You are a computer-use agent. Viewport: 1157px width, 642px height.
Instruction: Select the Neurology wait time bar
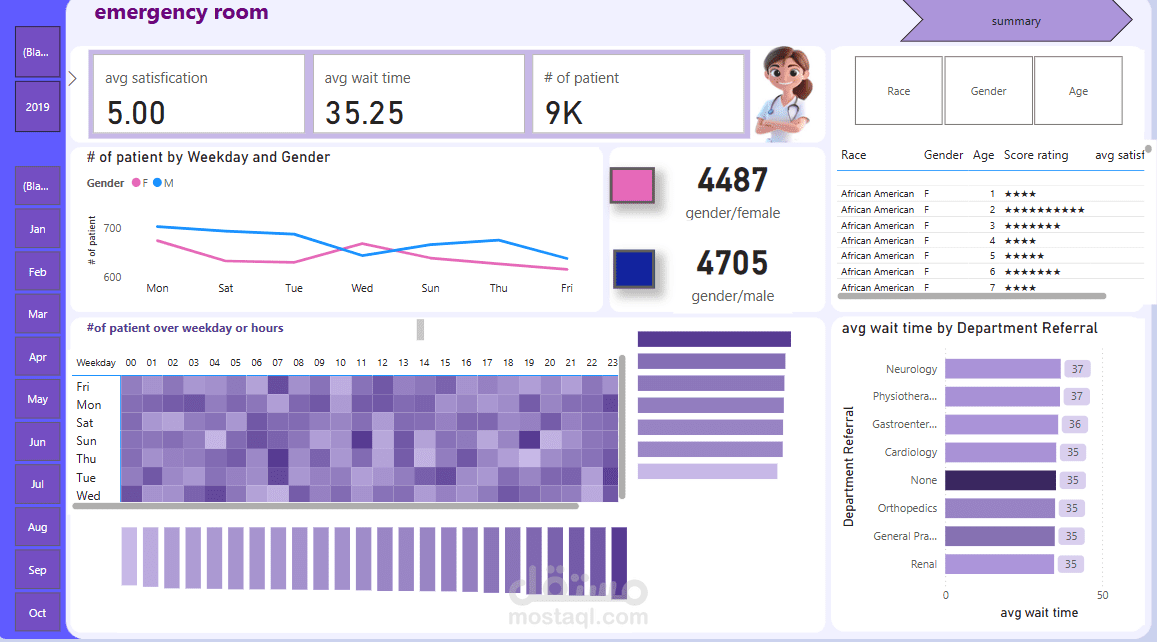tap(1003, 369)
